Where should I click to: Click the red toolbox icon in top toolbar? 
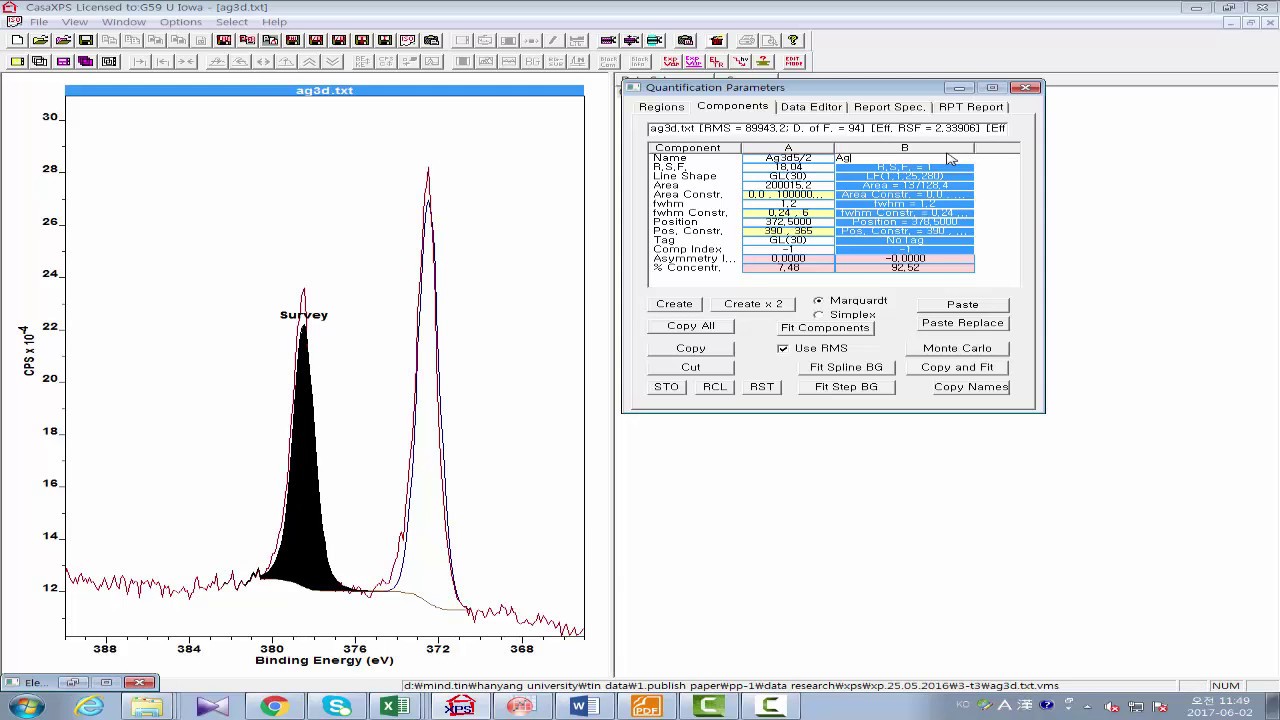[717, 40]
